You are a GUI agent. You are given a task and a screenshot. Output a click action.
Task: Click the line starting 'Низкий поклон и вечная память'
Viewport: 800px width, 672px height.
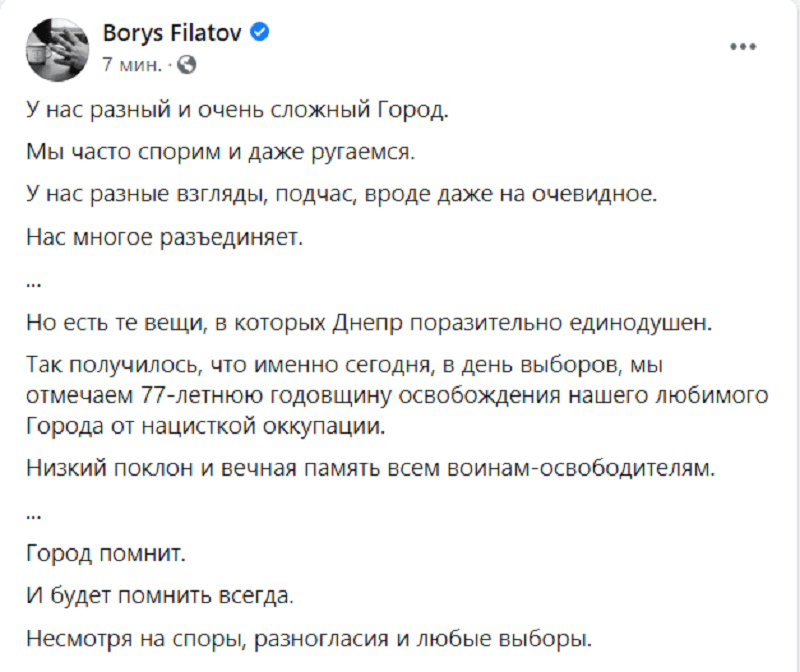pos(372,469)
